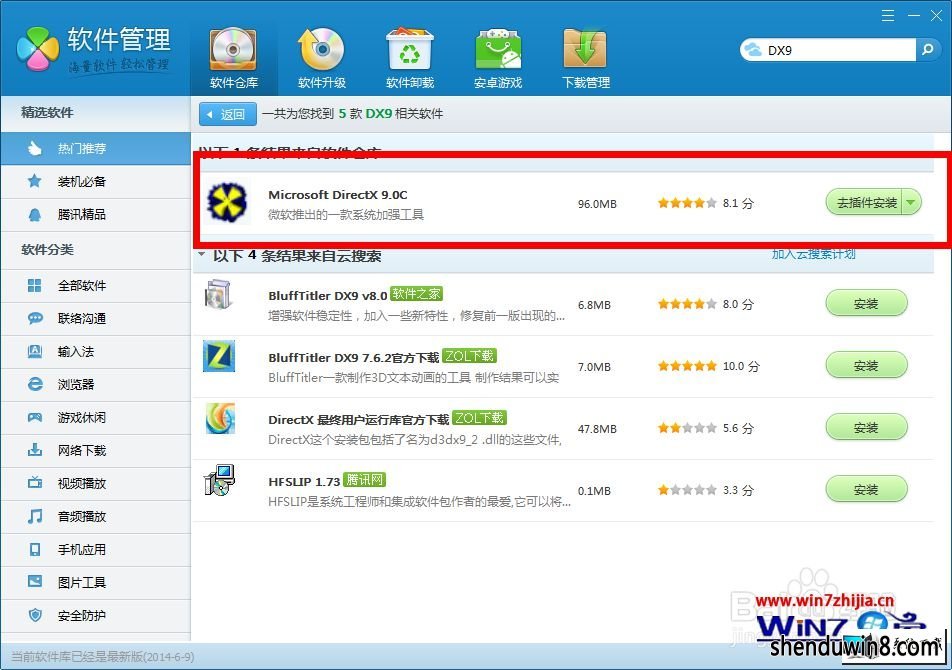952x670 pixels.
Task: Open the 下载管理 download manager tab
Action: [586, 58]
